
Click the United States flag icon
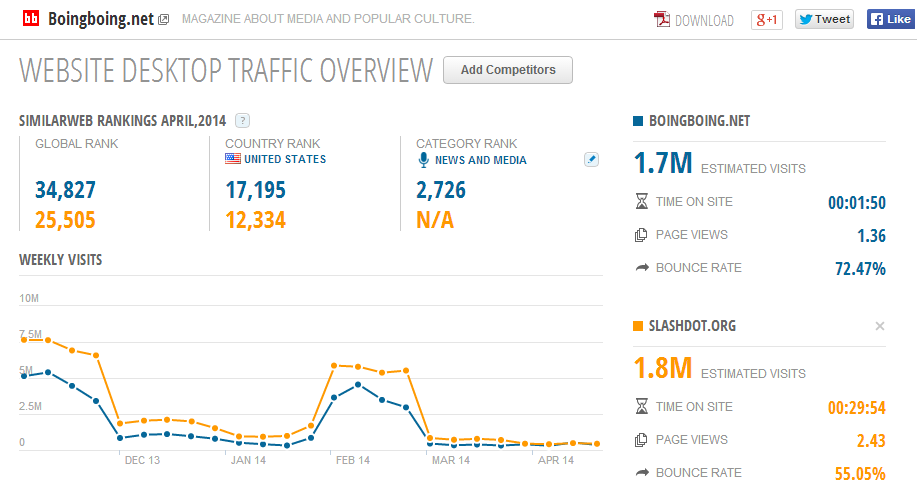pos(233,159)
